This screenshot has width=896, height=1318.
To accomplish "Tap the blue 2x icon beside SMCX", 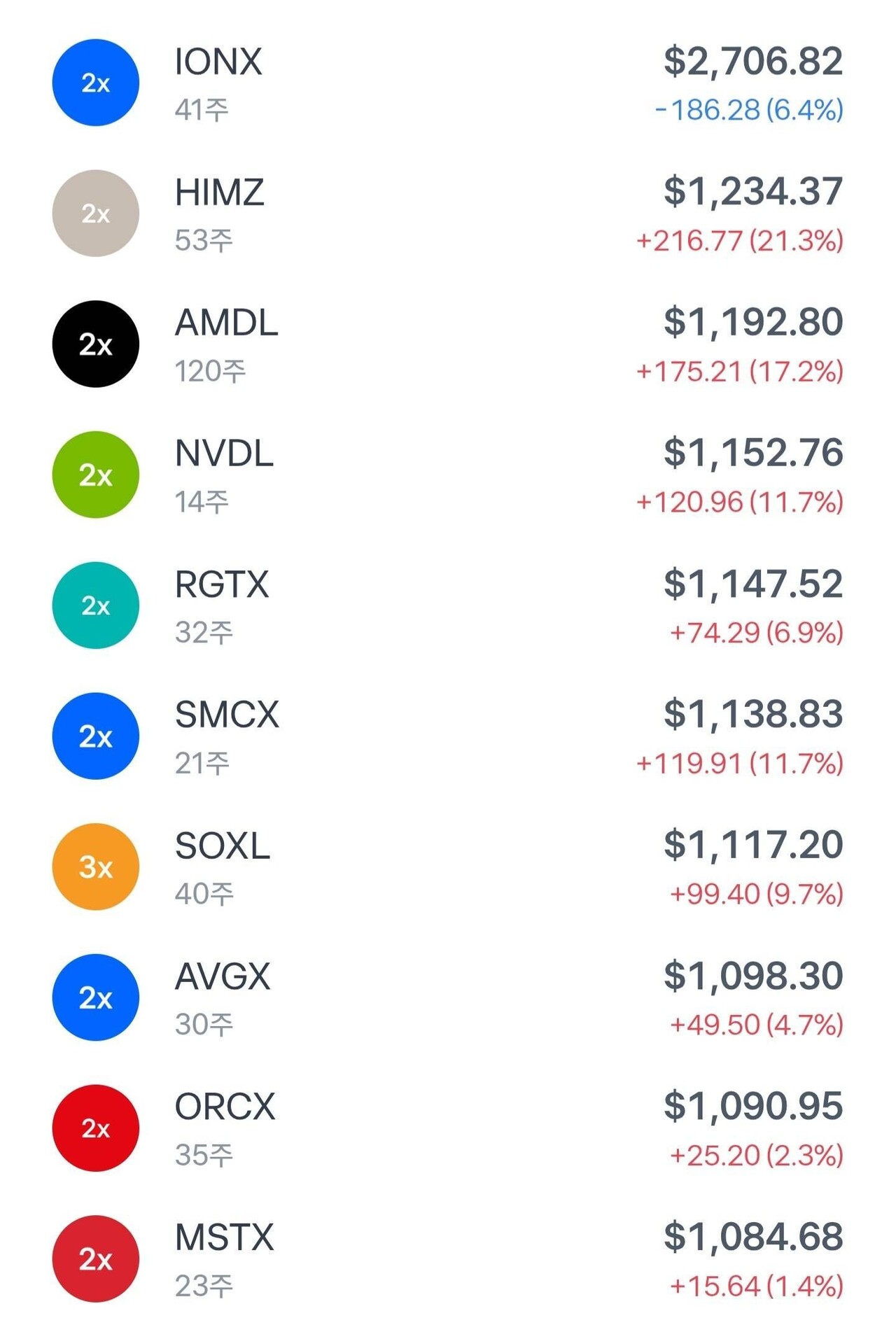I will 96,736.
